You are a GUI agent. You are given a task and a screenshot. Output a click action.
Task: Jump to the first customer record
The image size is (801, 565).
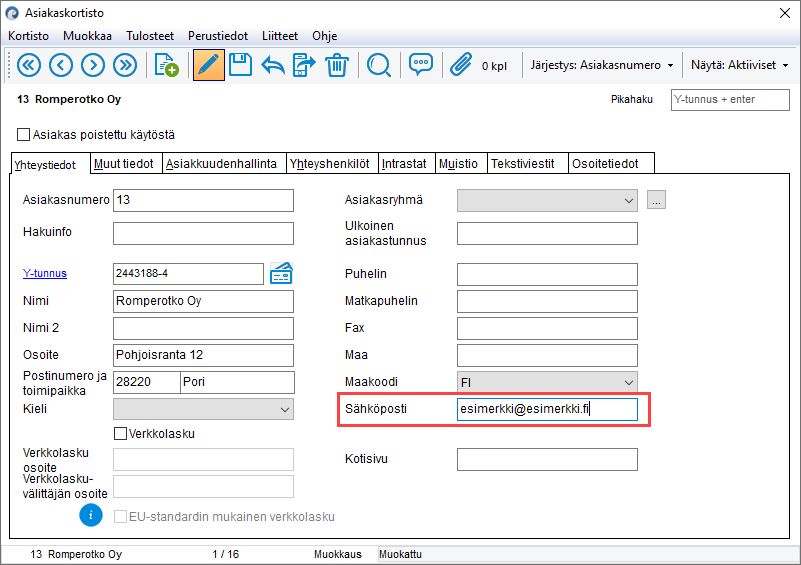click(x=29, y=65)
